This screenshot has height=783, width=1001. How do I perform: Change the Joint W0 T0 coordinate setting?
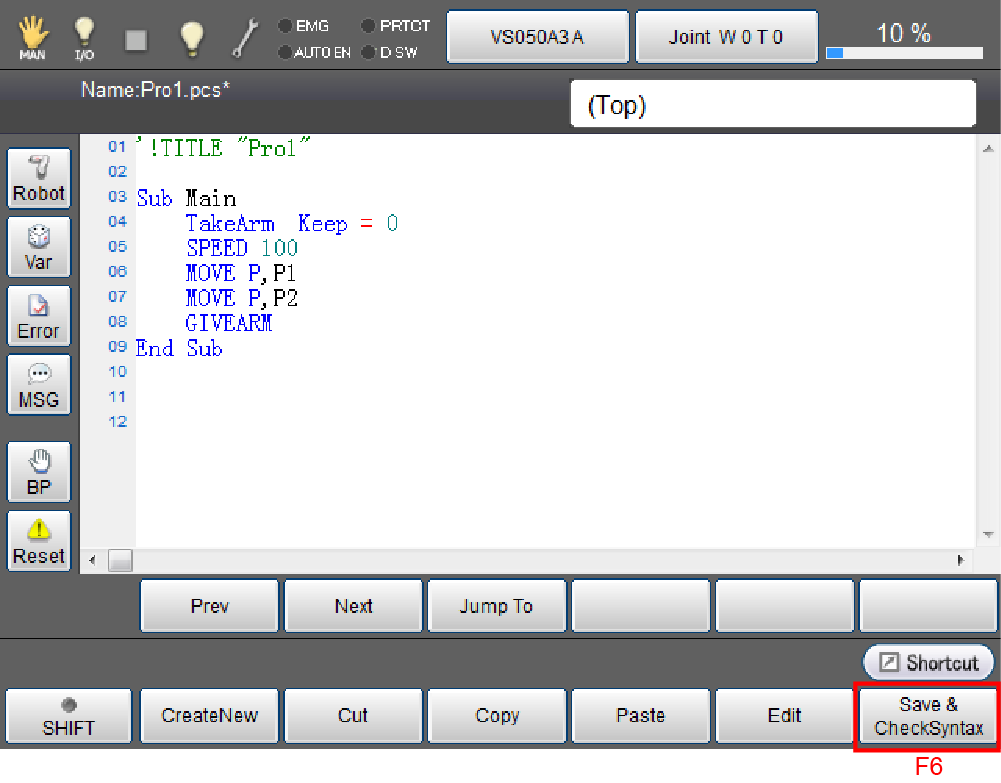[726, 38]
